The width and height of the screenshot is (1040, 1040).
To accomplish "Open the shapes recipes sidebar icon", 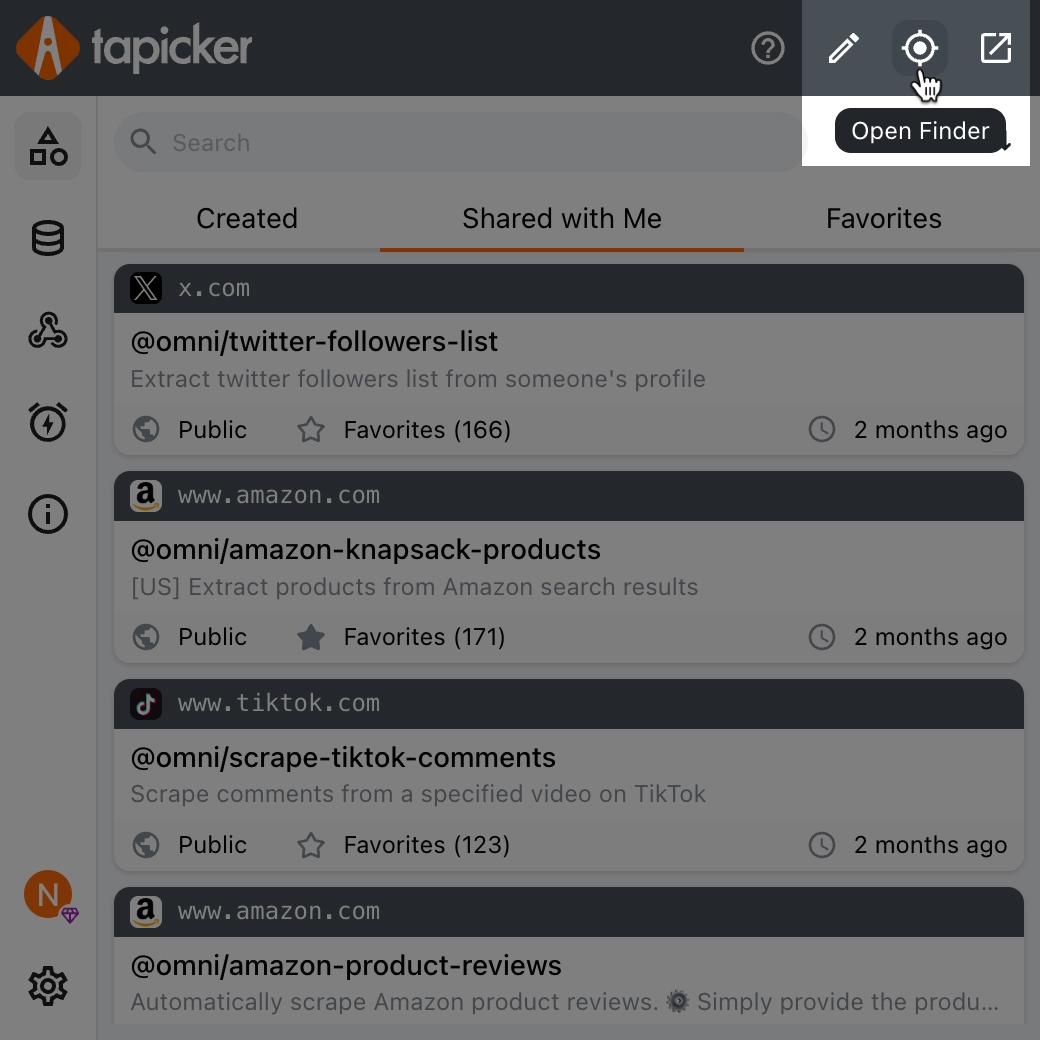I will (x=48, y=146).
